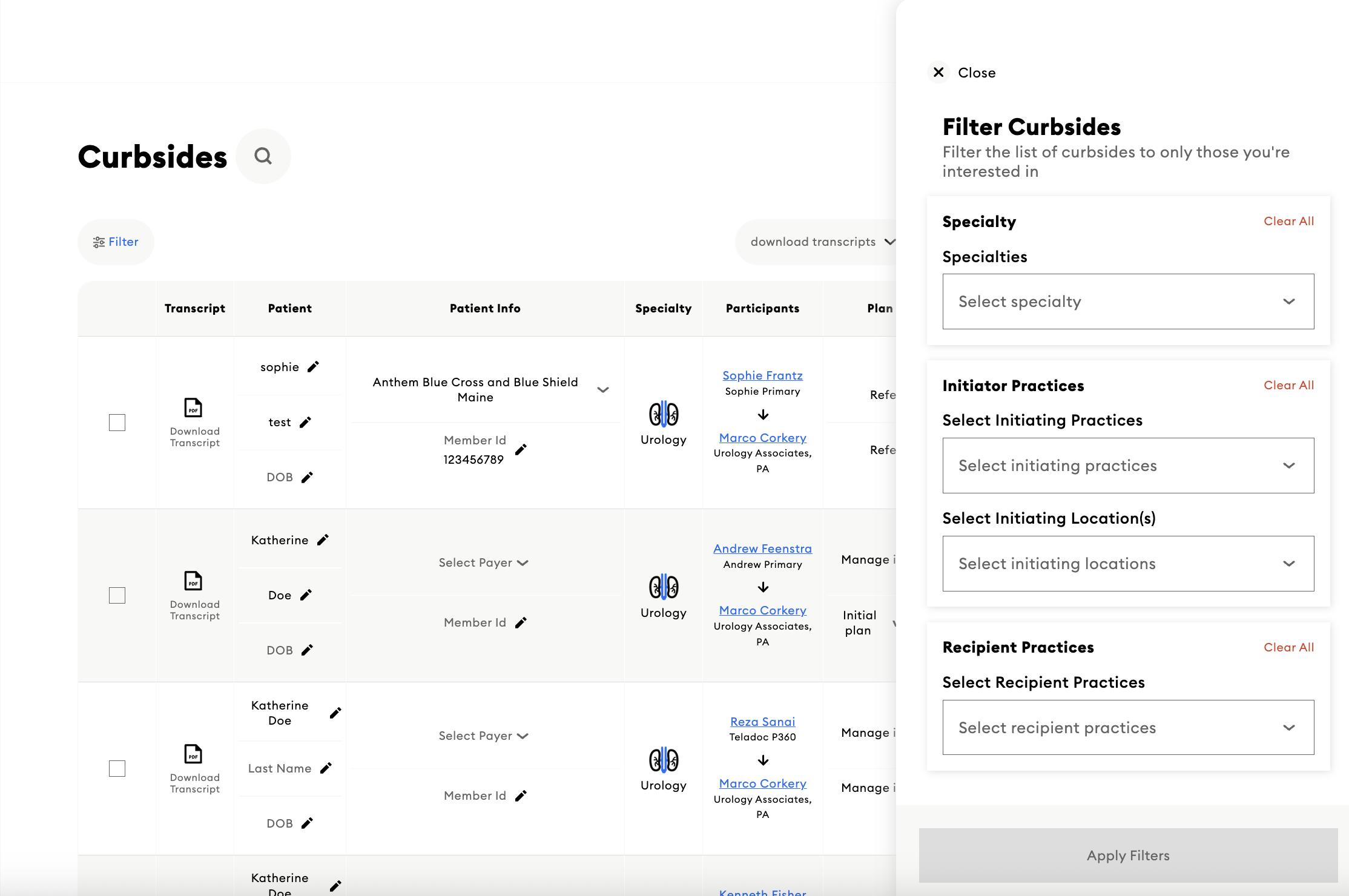1349x896 pixels.
Task: Close the filter panel with X icon
Action: pyautogui.click(x=938, y=73)
